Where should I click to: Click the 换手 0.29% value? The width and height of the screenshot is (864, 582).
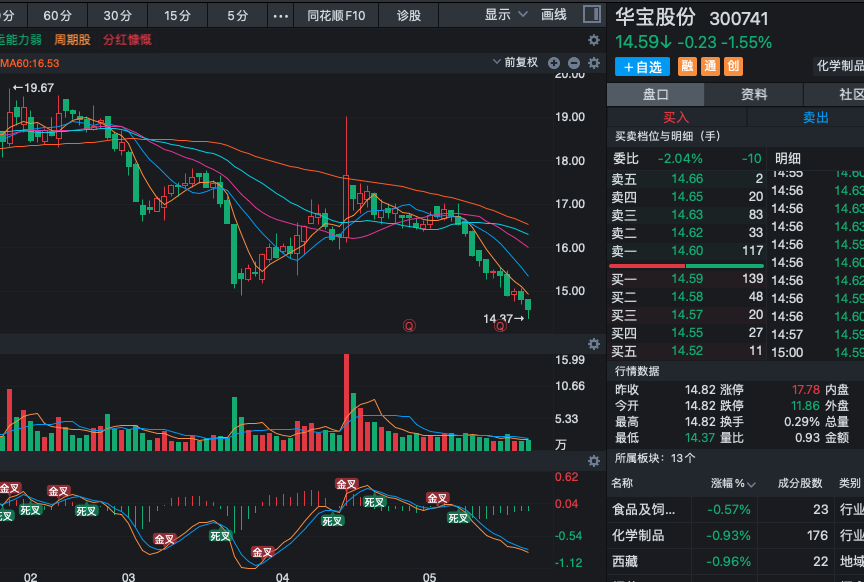click(x=802, y=422)
